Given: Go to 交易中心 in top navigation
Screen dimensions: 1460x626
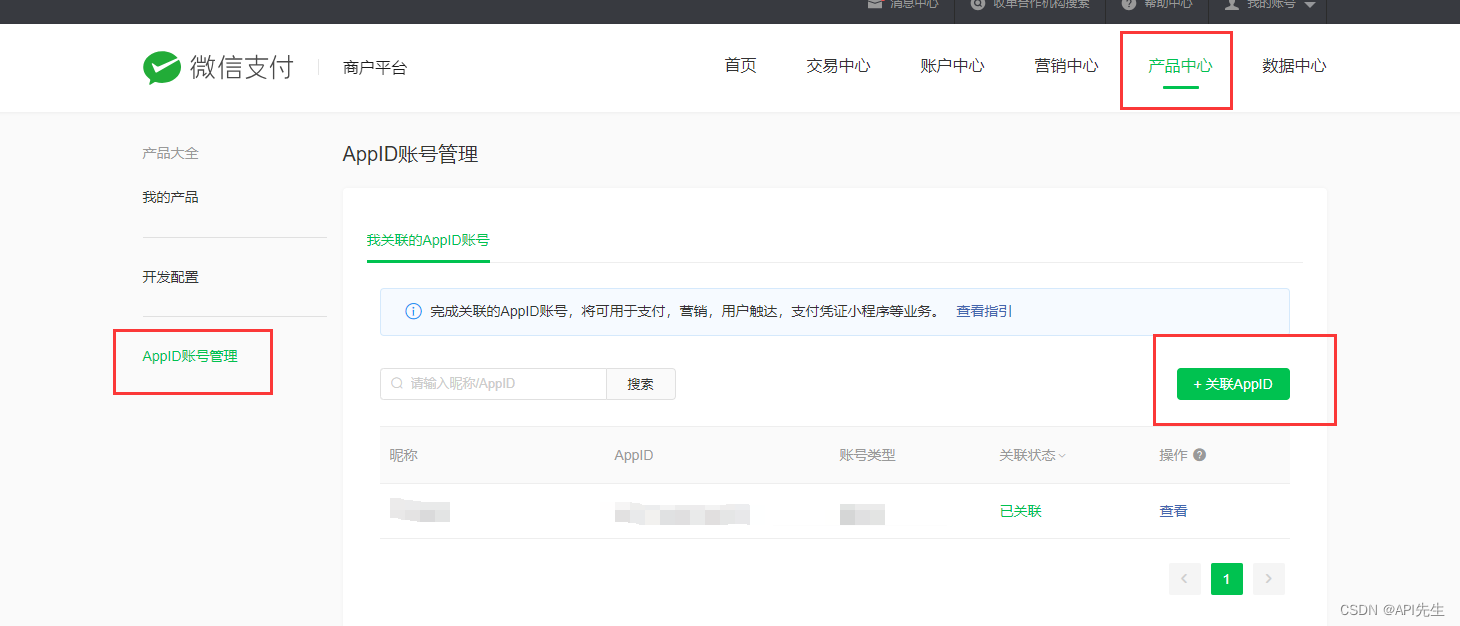Looking at the screenshot, I should [838, 66].
